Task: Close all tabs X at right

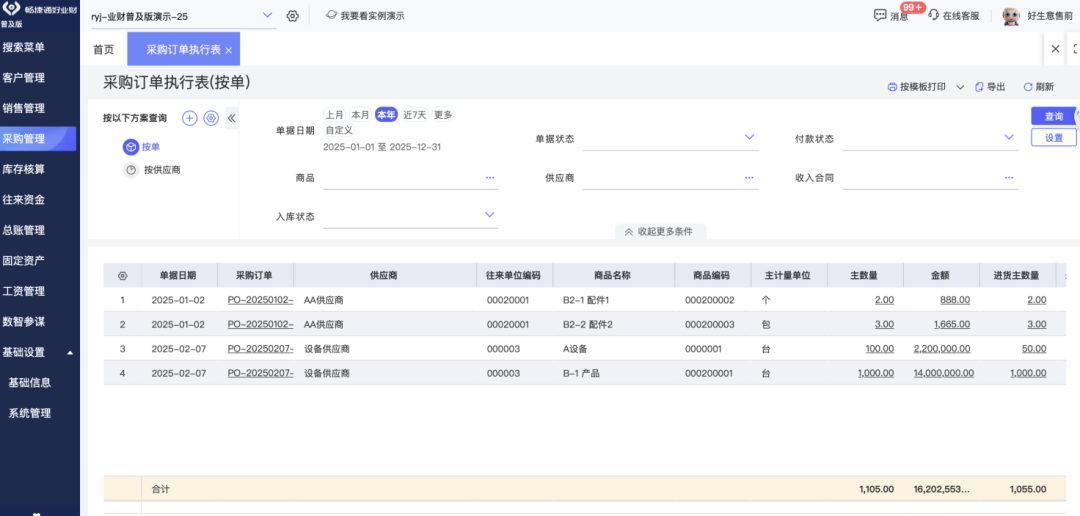Action: [x=1055, y=49]
